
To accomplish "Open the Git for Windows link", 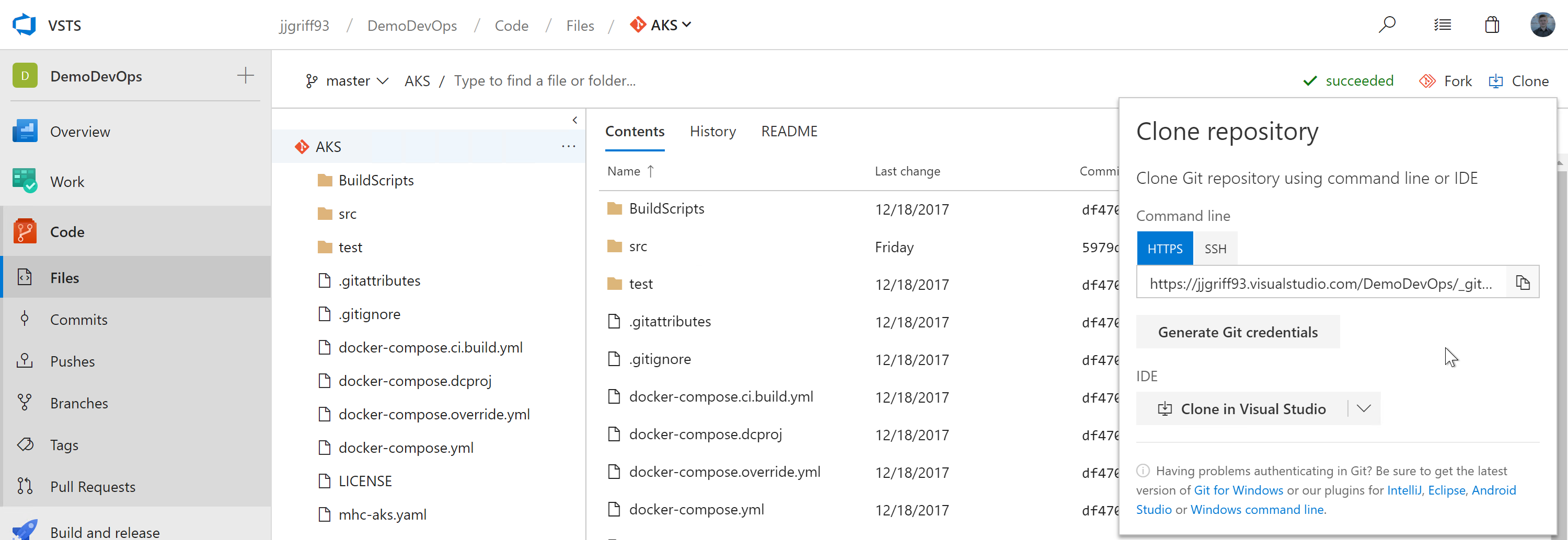I will (1238, 490).
